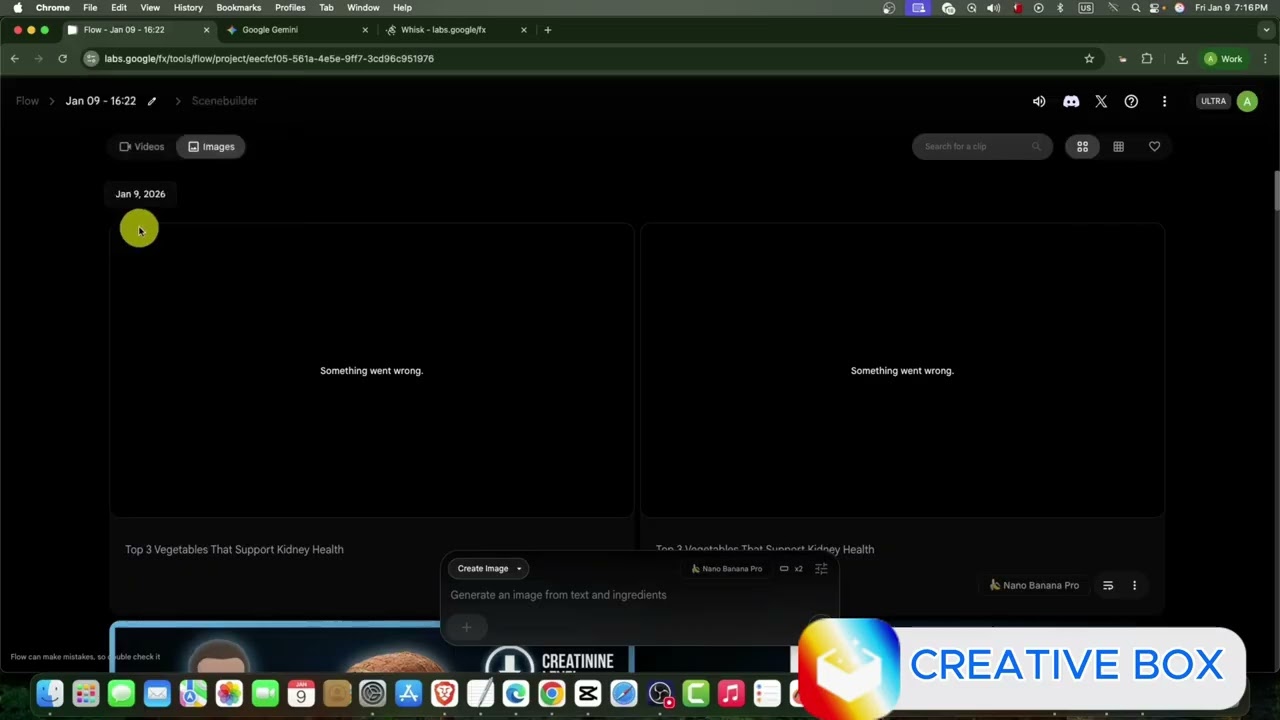Open prompt settings sliders icon
The height and width of the screenshot is (720, 1280).
click(821, 569)
